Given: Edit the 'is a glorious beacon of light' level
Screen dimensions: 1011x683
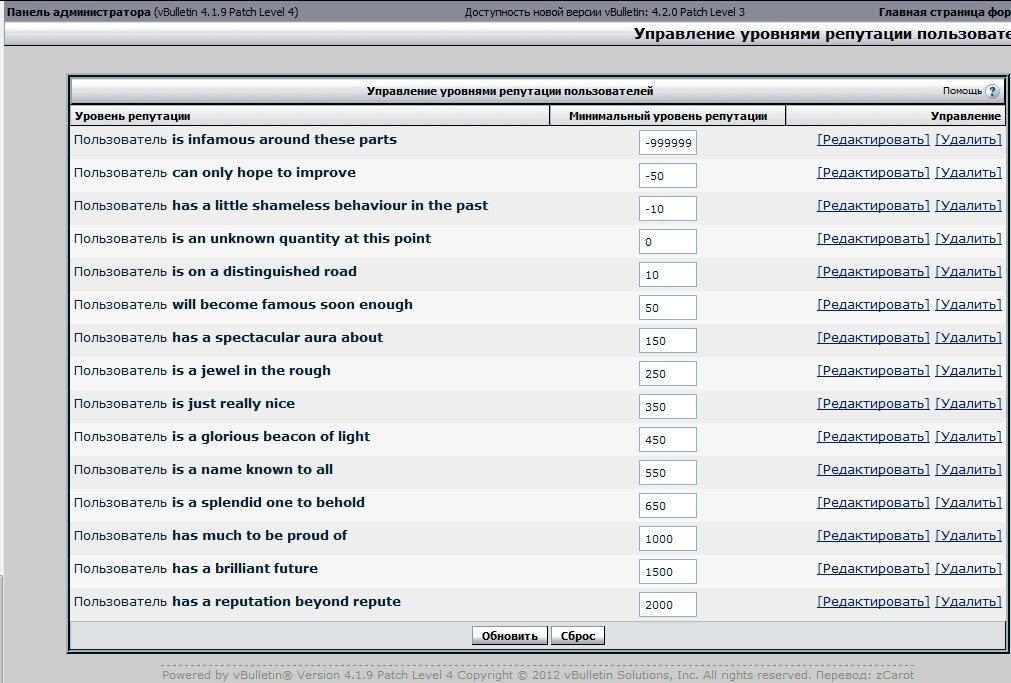Looking at the screenshot, I should [872, 437].
